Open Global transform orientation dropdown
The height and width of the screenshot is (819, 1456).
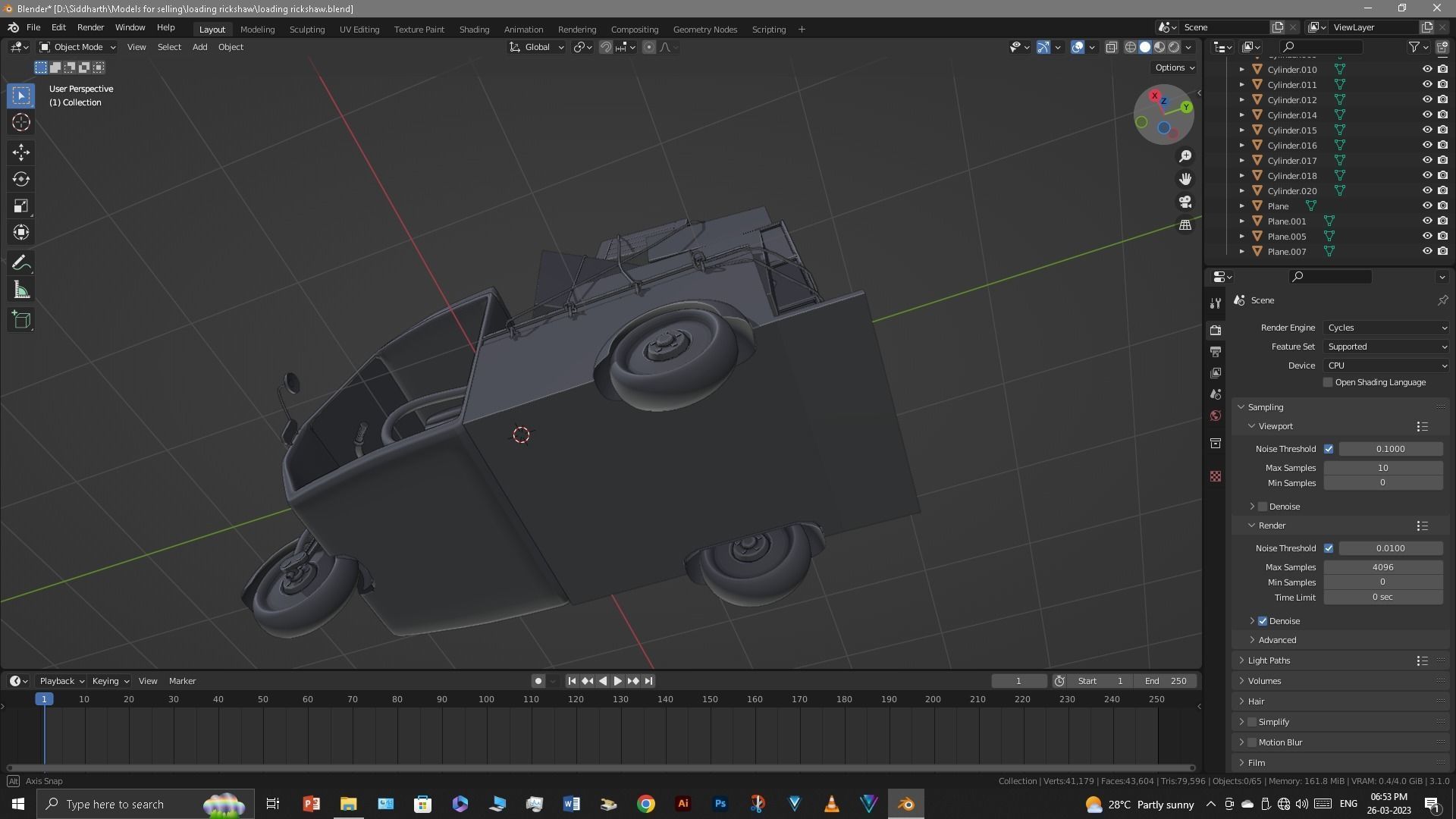click(537, 47)
